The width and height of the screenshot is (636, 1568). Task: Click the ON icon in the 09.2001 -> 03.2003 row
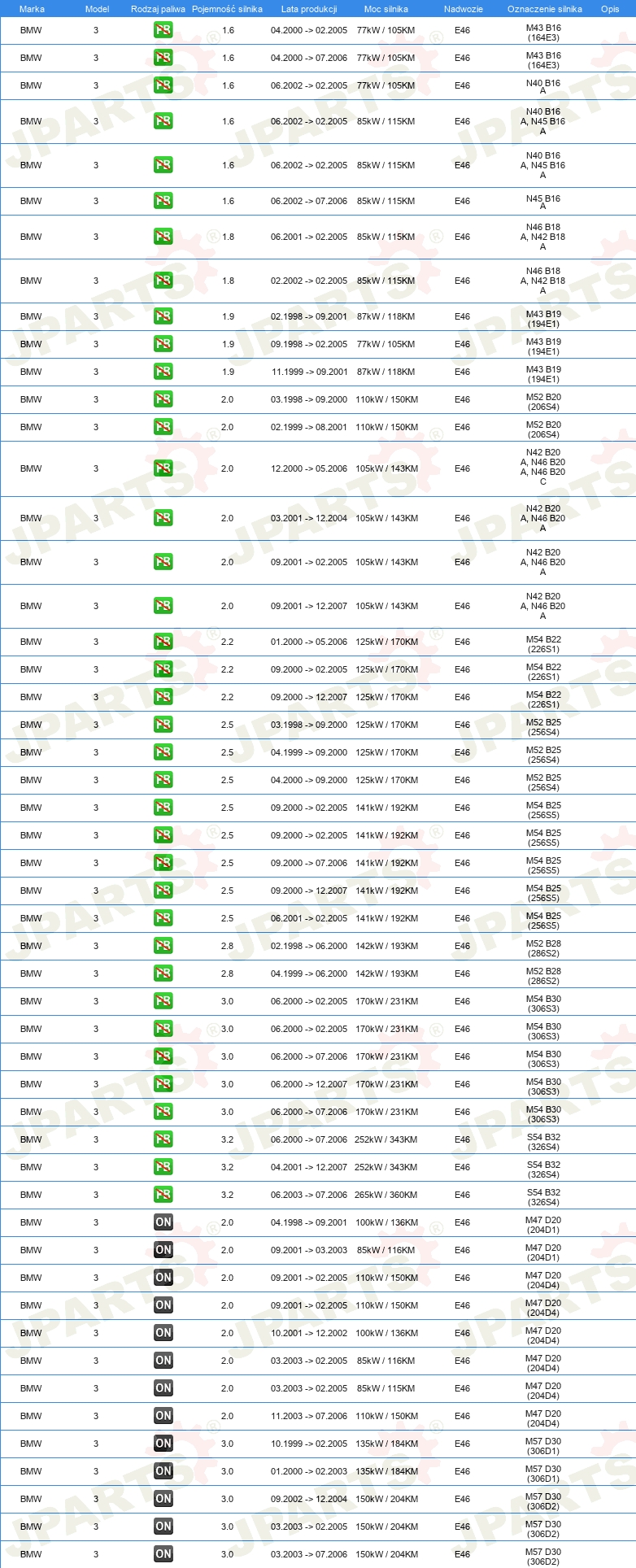163,1251
